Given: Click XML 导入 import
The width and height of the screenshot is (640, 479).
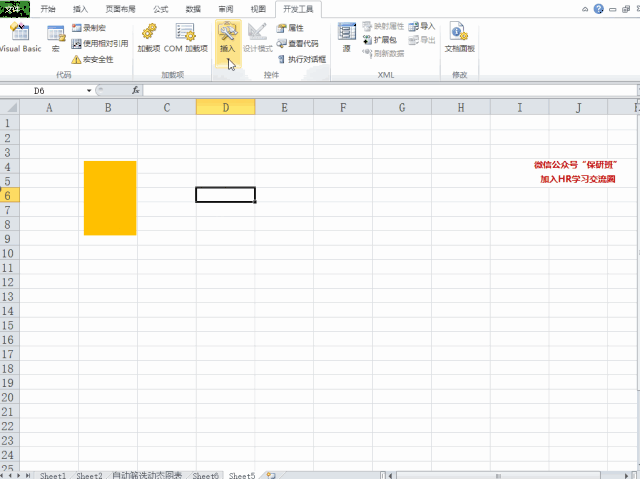Looking at the screenshot, I should click(x=422, y=27).
